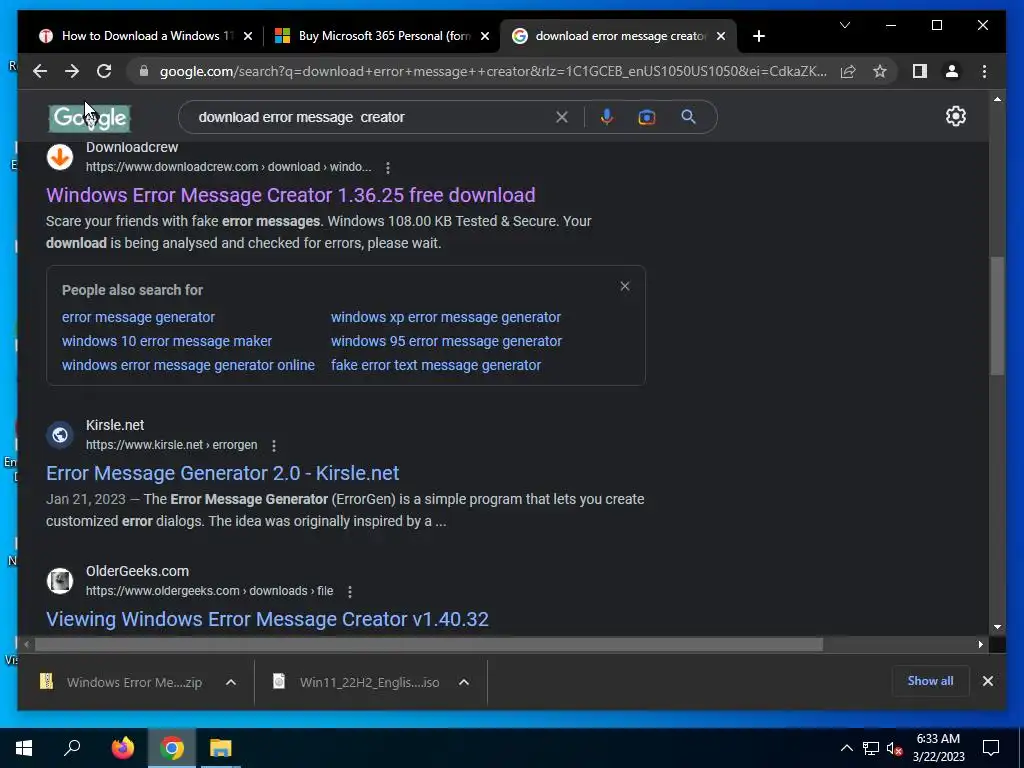Open Windows Error Message Creator 1.36.25 link
The width and height of the screenshot is (1024, 768).
click(291, 195)
